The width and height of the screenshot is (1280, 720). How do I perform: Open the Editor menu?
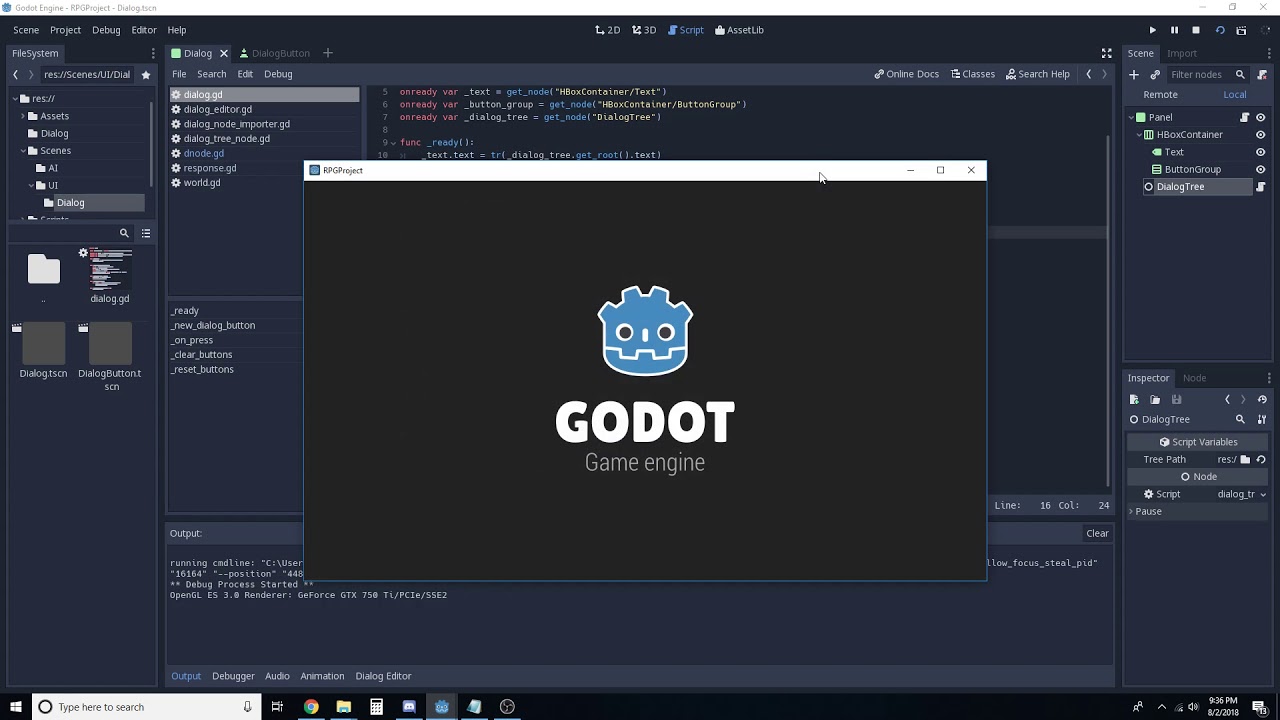(144, 30)
